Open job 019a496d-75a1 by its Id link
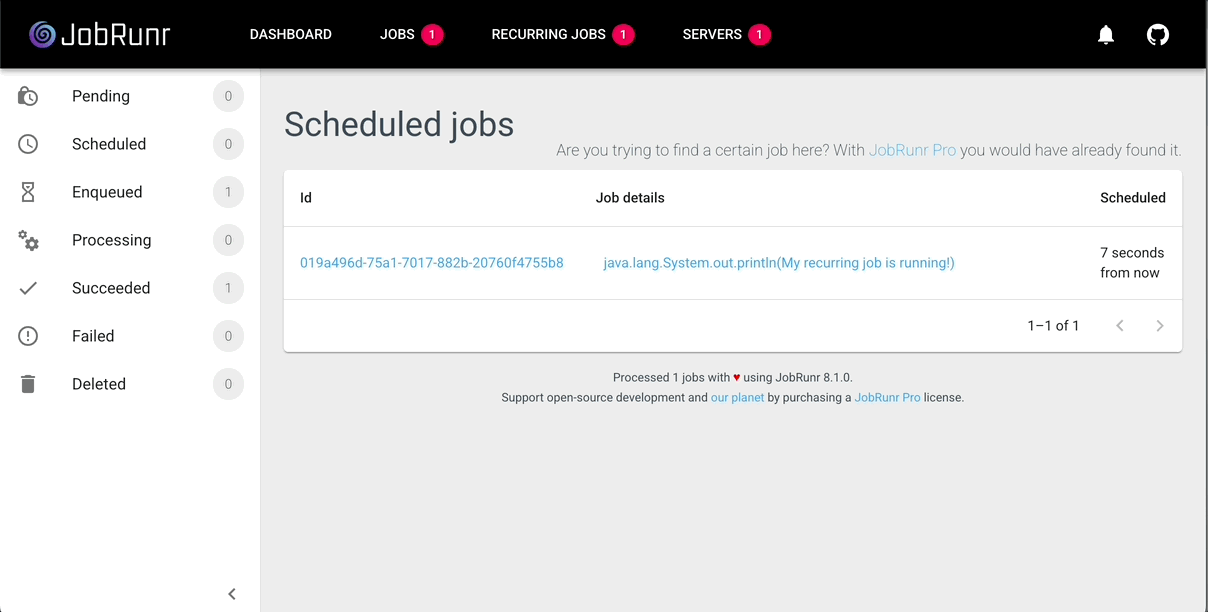Image resolution: width=1208 pixels, height=612 pixels. [431, 263]
